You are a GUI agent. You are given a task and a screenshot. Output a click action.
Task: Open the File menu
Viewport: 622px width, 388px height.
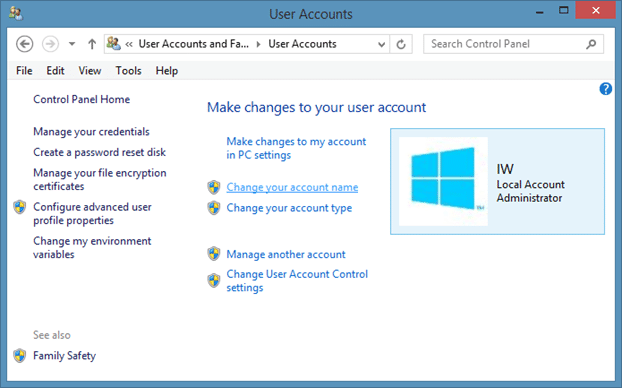(x=24, y=71)
